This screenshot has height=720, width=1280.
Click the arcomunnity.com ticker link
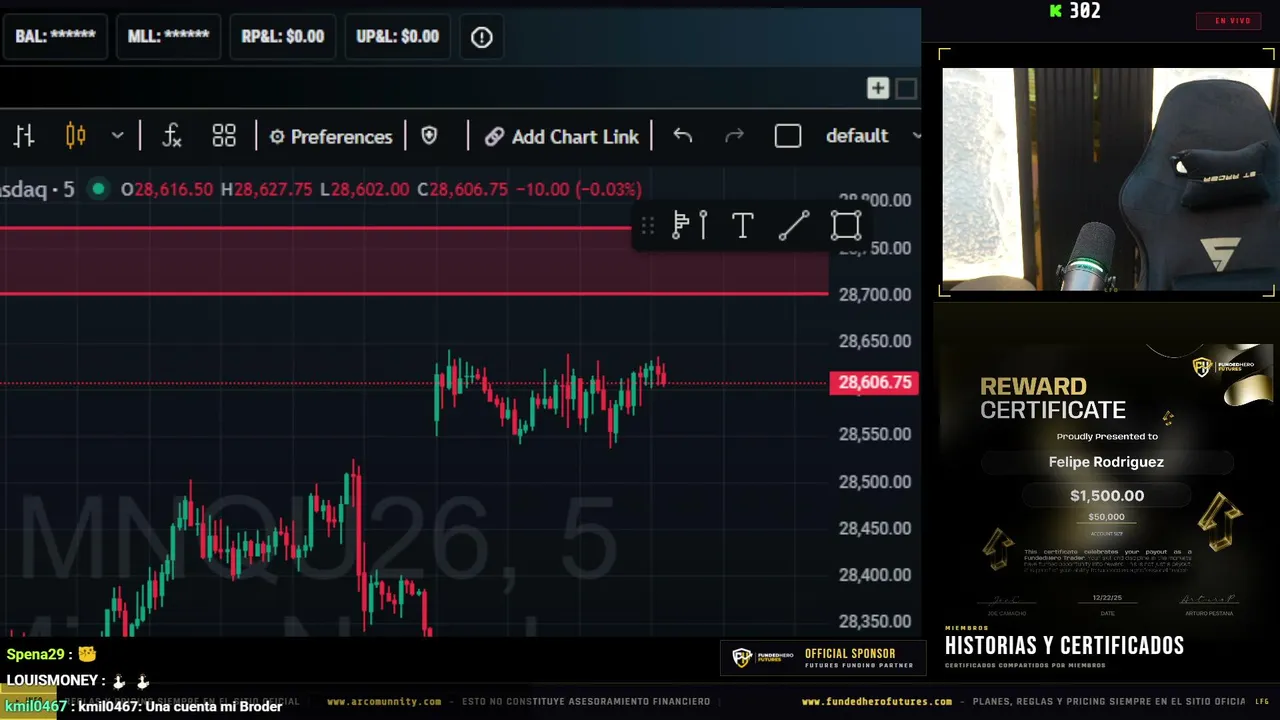384,702
